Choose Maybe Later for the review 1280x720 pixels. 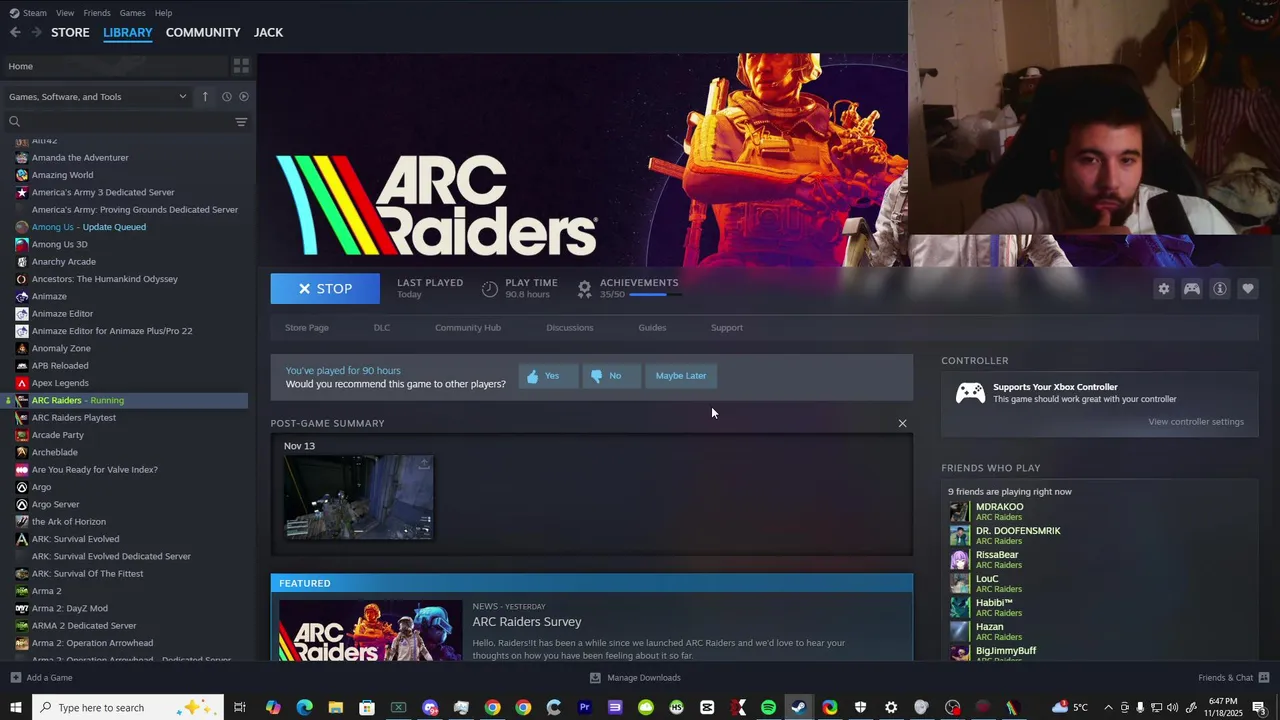pos(681,376)
